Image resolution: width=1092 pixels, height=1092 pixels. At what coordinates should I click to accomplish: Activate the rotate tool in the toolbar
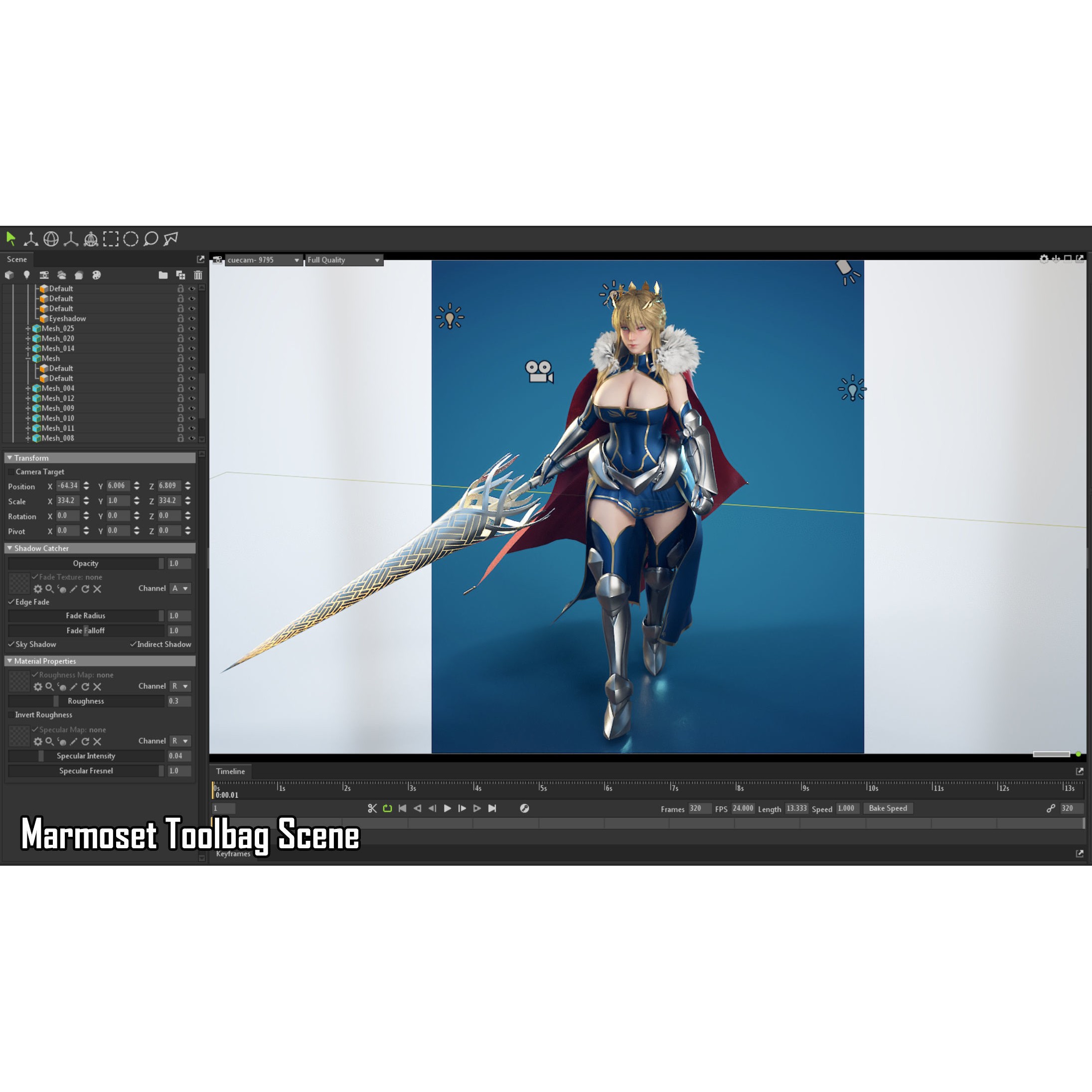point(51,239)
